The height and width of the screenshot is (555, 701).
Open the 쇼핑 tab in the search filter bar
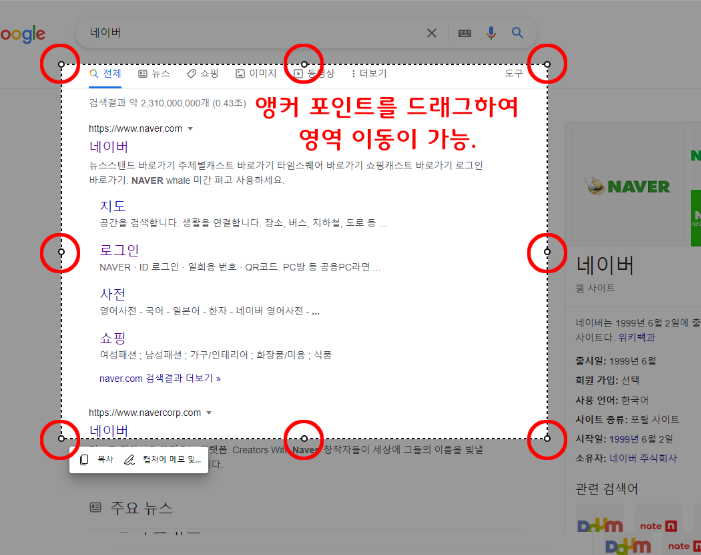(203, 74)
